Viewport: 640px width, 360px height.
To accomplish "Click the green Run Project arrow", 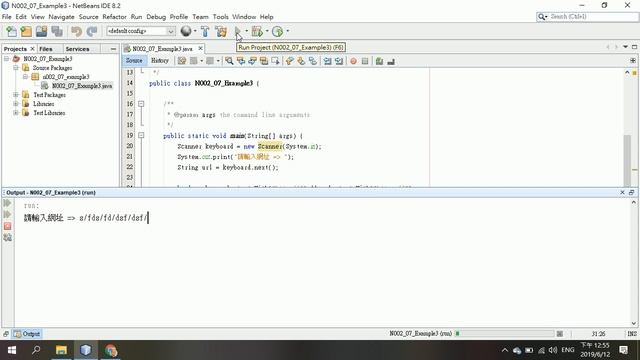I will 238,31.
